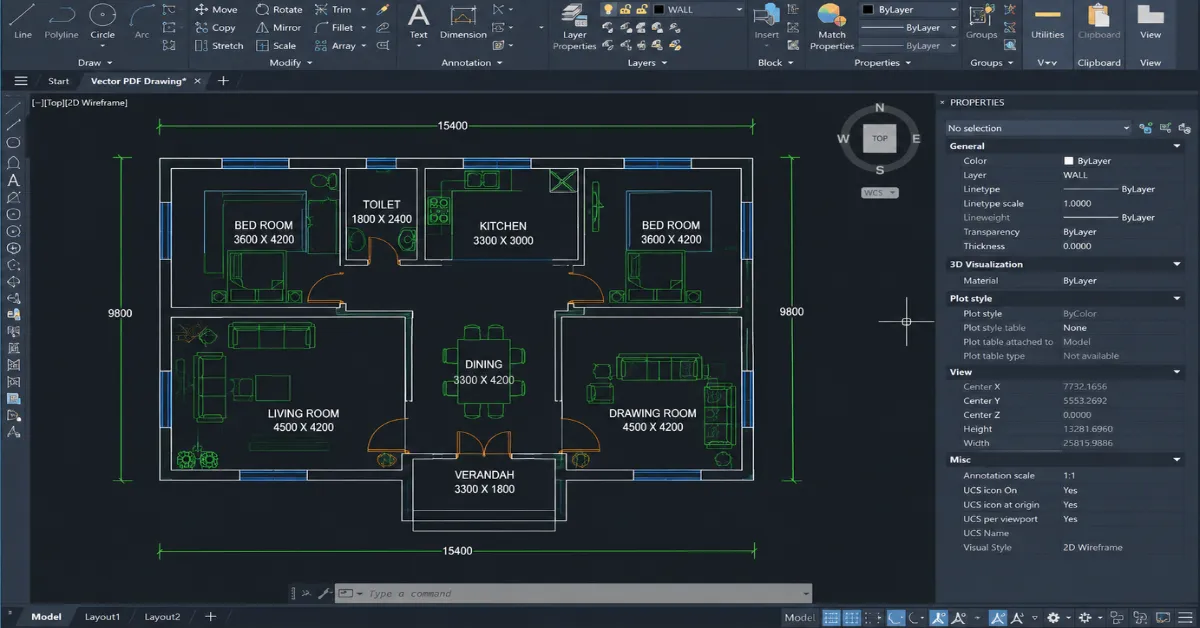Click the eraser pencil icon in Modify
The width and height of the screenshot is (1200, 628).
pyautogui.click(x=382, y=10)
